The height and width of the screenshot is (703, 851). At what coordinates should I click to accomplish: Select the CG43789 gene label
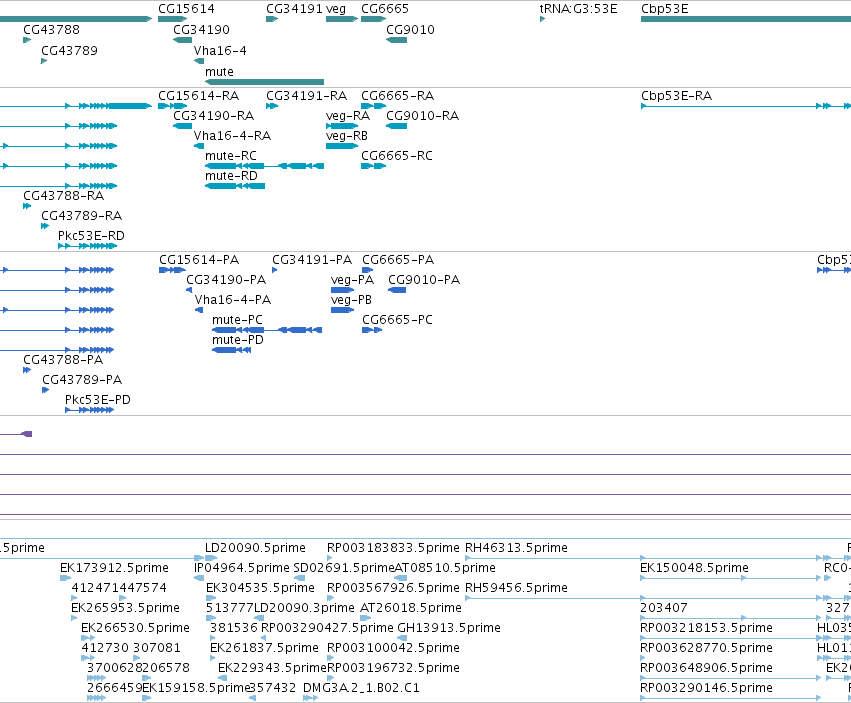tap(69, 50)
